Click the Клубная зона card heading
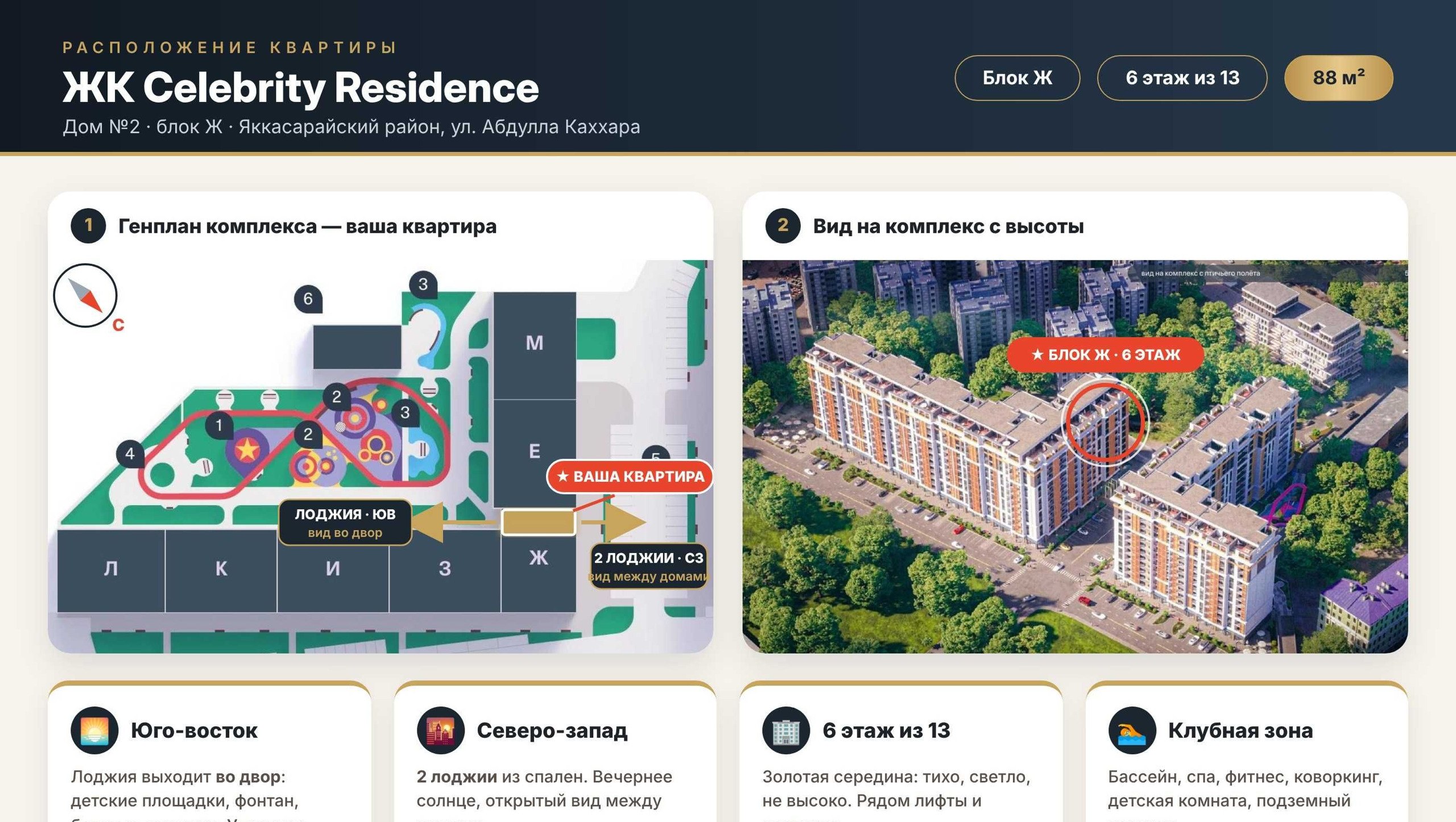 [1240, 730]
